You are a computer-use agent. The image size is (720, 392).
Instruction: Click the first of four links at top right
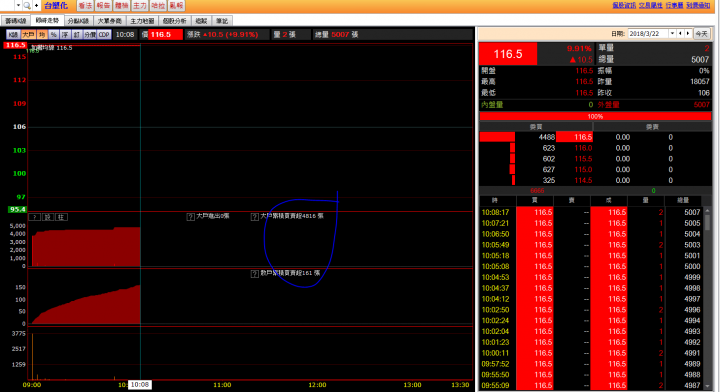click(624, 5)
